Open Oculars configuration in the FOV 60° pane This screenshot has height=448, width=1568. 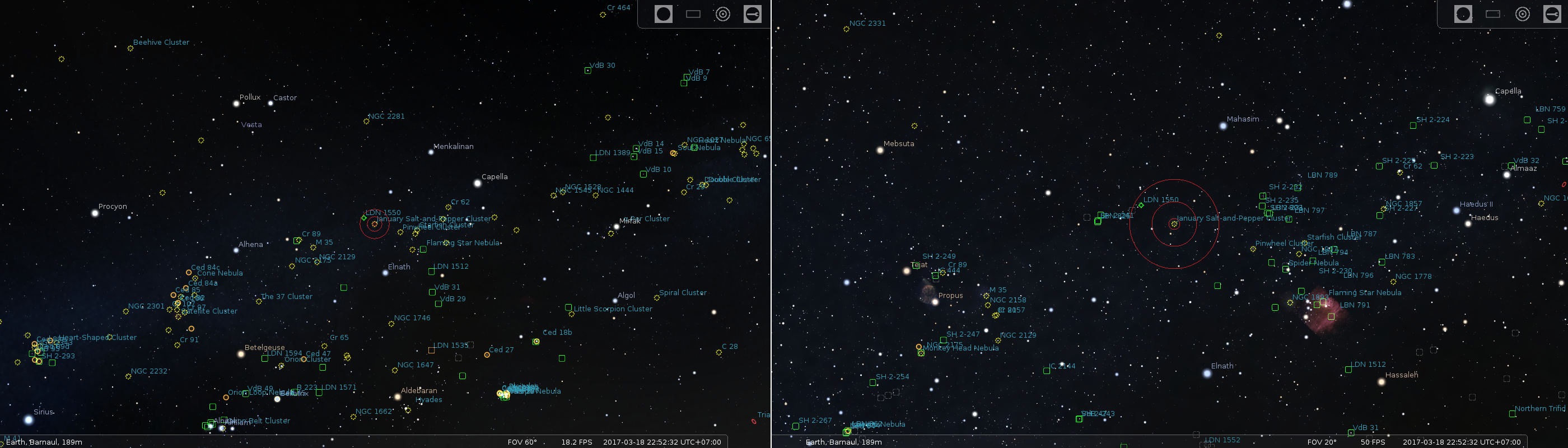click(752, 14)
